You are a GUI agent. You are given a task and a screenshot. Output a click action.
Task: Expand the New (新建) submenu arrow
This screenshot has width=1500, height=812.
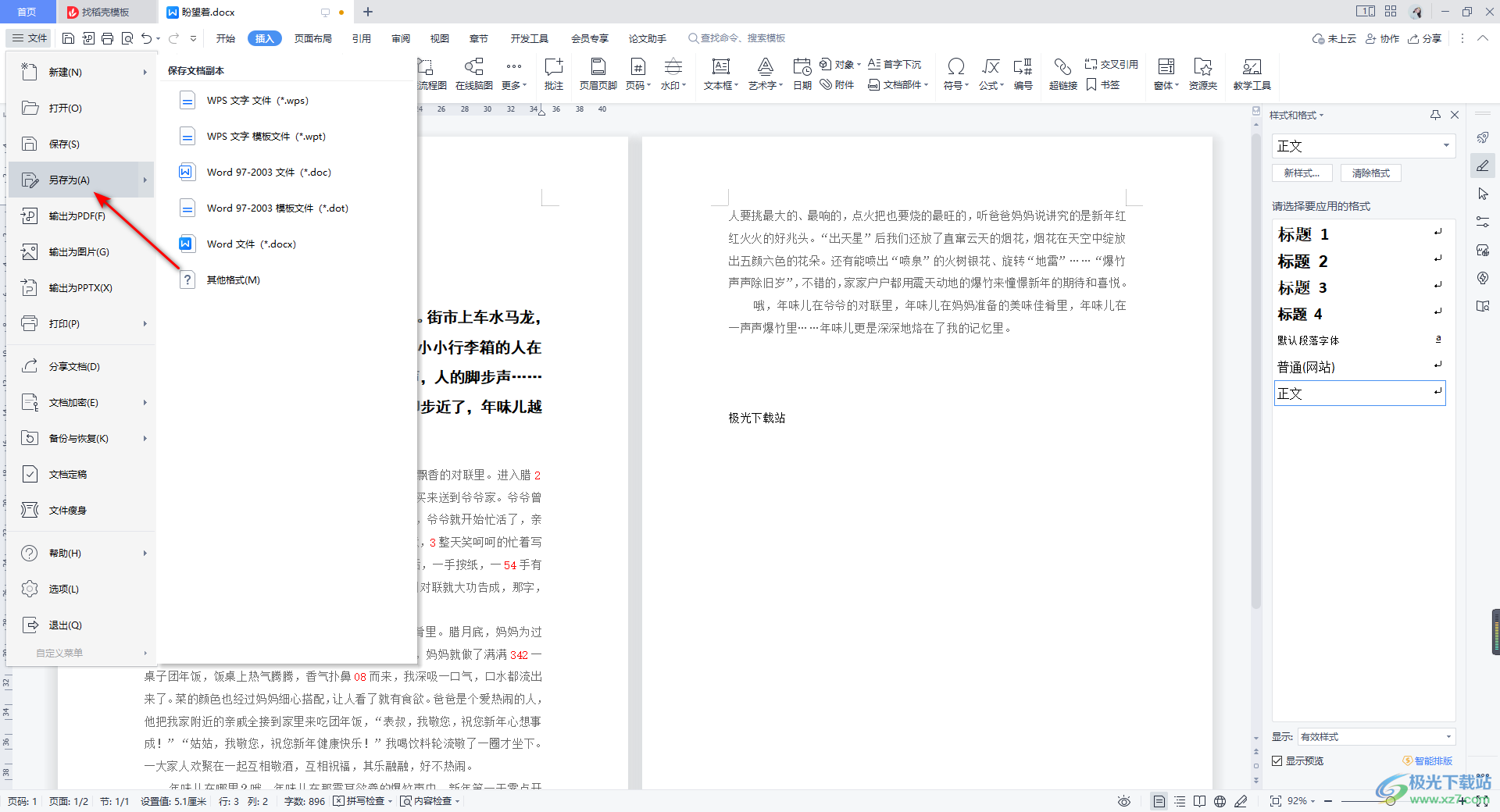[145, 73]
